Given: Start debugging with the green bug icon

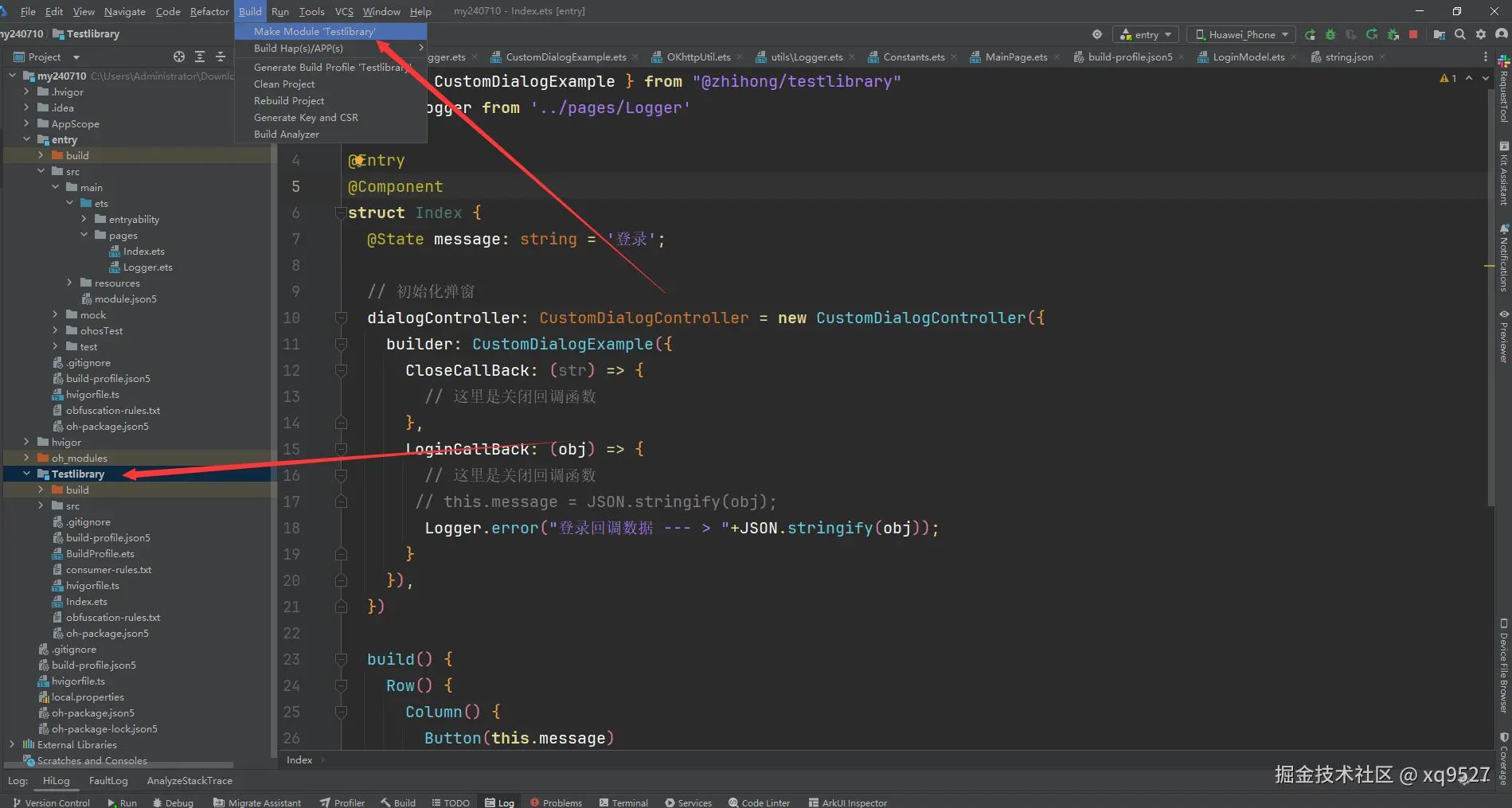Looking at the screenshot, I should (1330, 34).
